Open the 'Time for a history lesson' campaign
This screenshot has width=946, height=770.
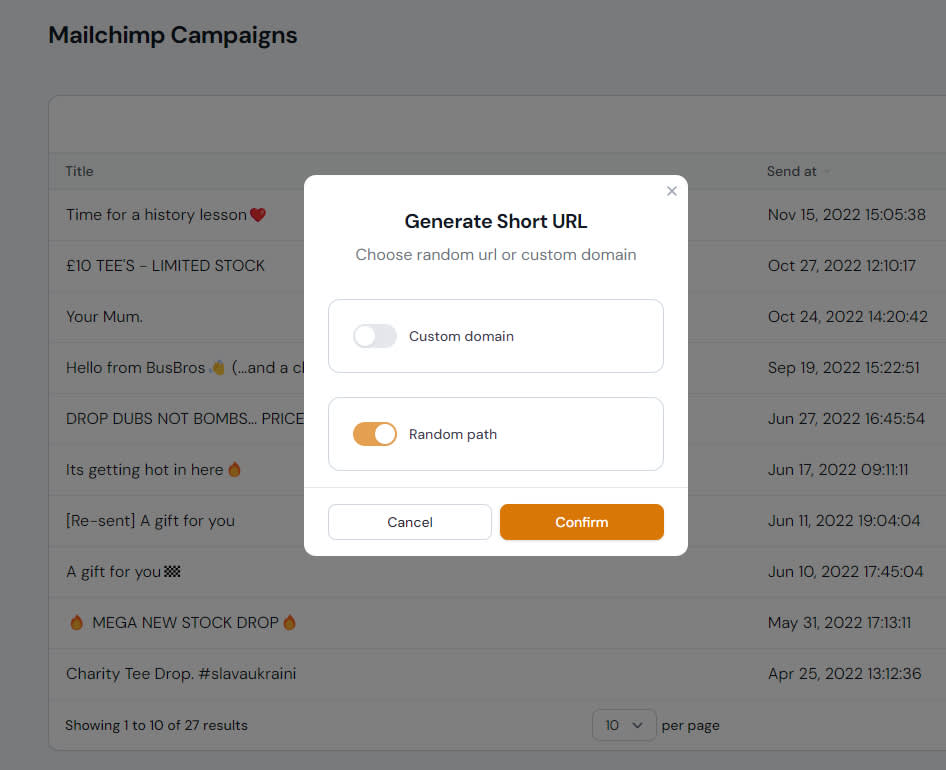tap(156, 214)
